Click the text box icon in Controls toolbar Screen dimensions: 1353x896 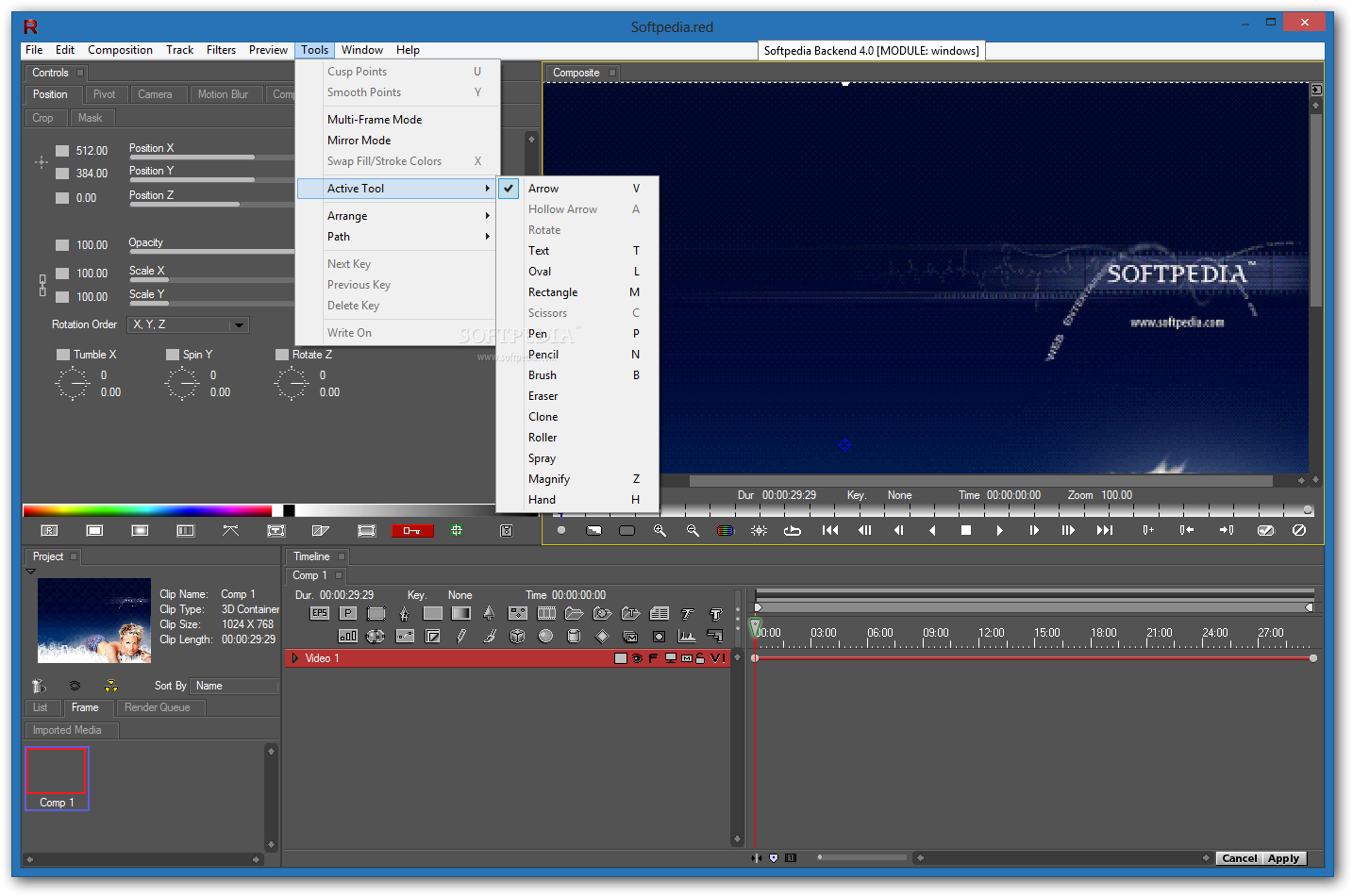click(x=276, y=531)
